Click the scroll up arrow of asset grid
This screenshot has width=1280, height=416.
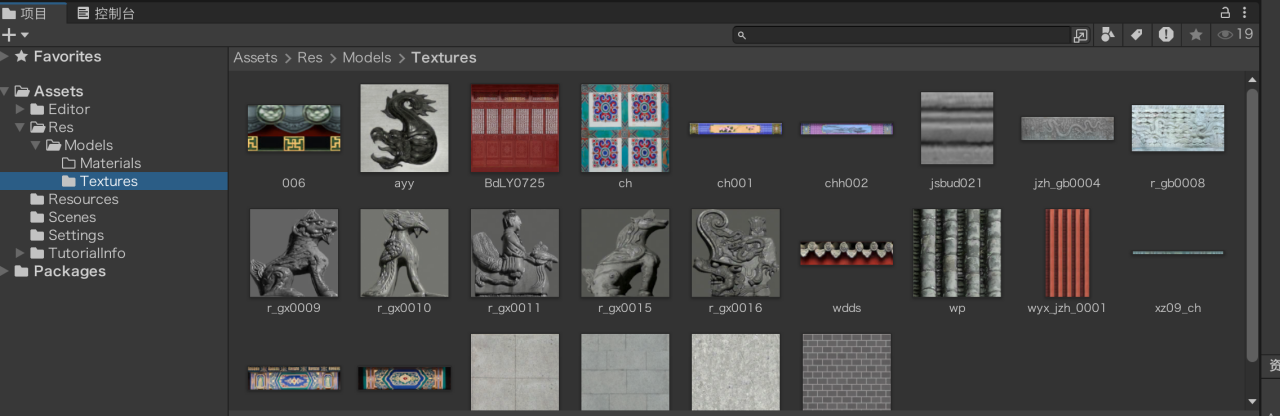[x=1252, y=79]
